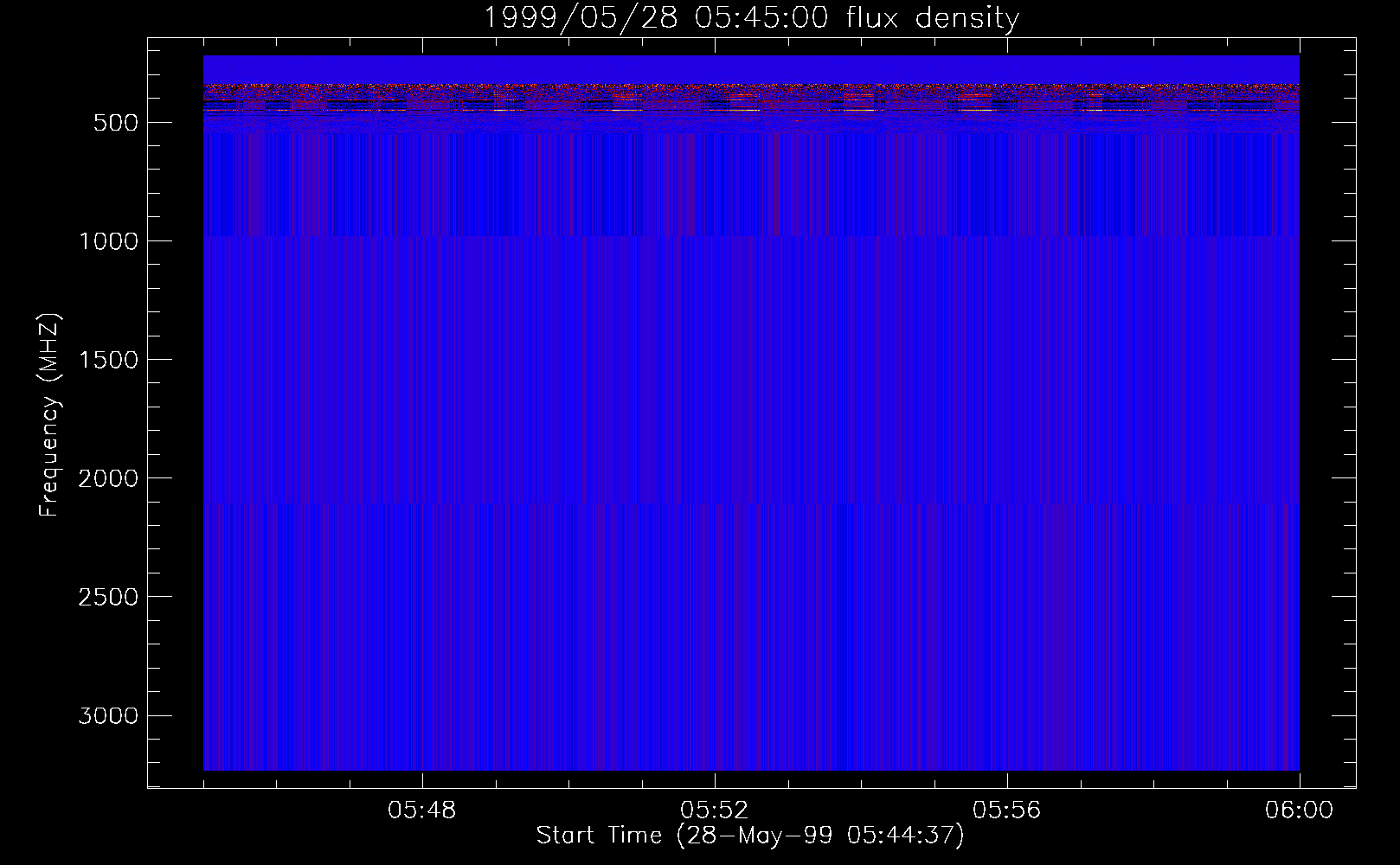Click the "Start Time (28-May-99 05:44:37)" label

pyautogui.click(x=750, y=836)
